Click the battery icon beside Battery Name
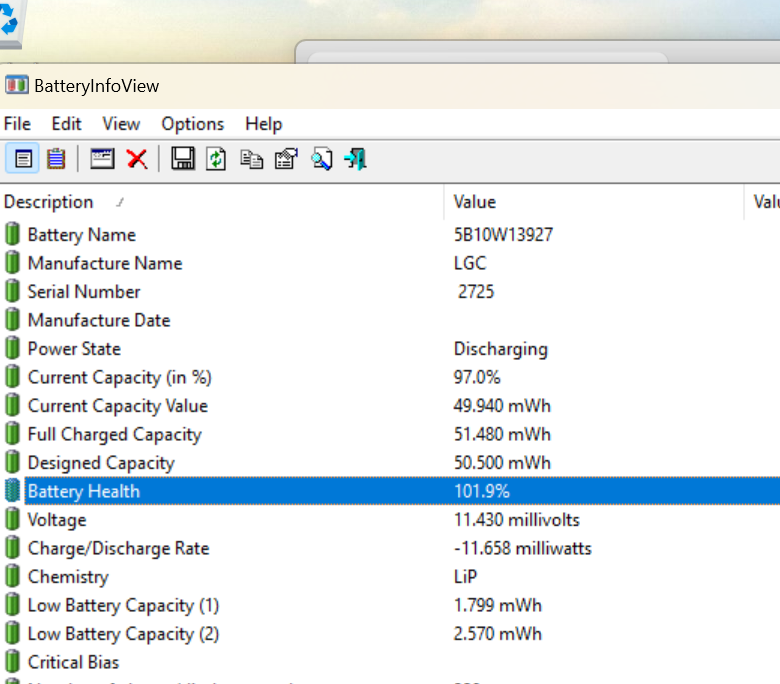Viewport: 780px width, 684px height. pos(12,234)
